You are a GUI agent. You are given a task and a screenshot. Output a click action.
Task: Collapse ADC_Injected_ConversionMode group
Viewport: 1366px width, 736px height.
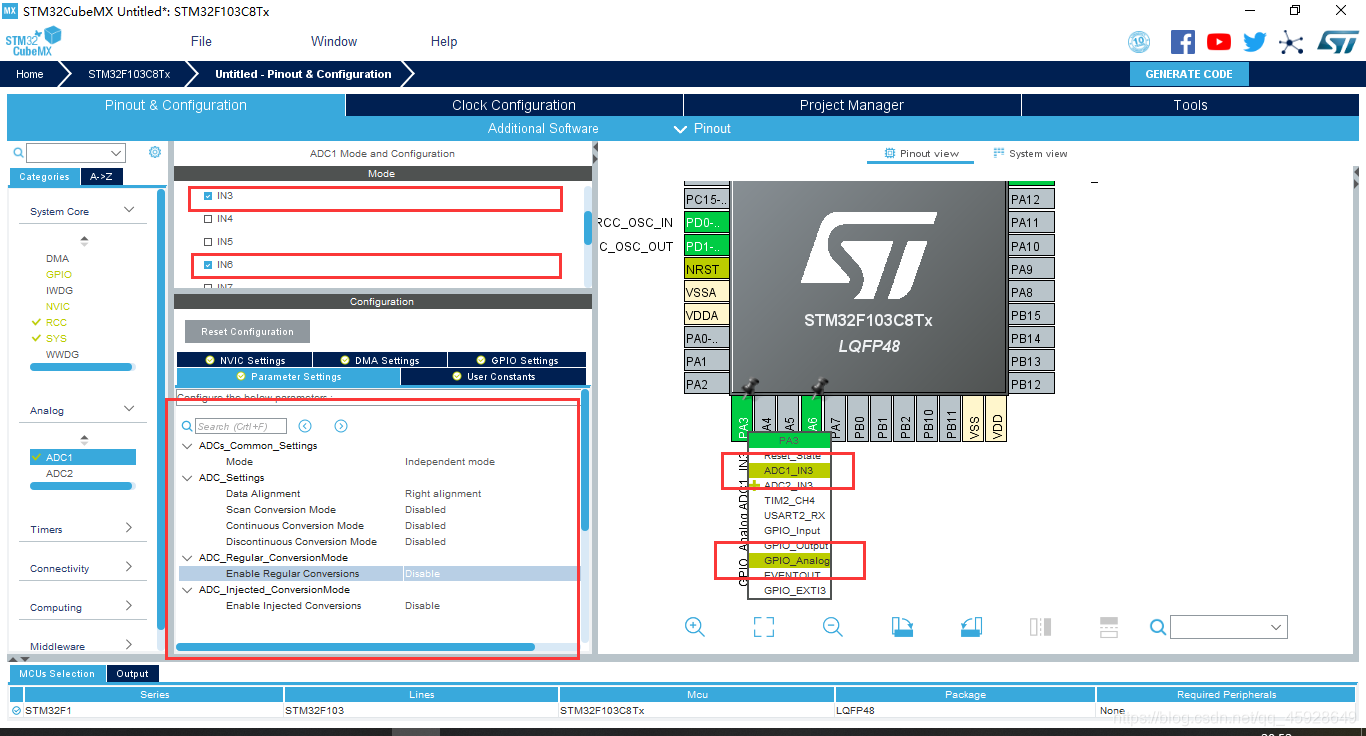point(188,590)
